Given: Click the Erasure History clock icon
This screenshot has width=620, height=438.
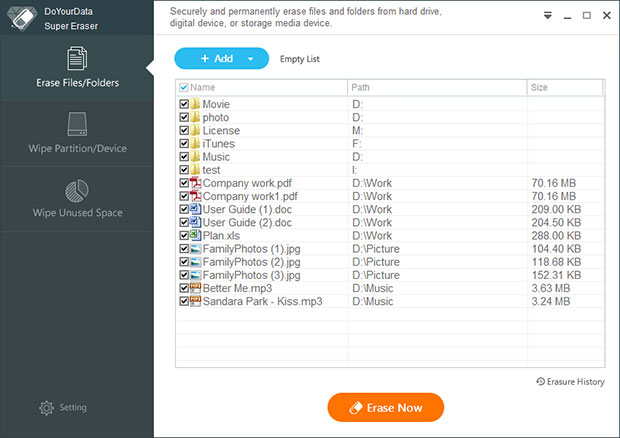Looking at the screenshot, I should click(541, 381).
